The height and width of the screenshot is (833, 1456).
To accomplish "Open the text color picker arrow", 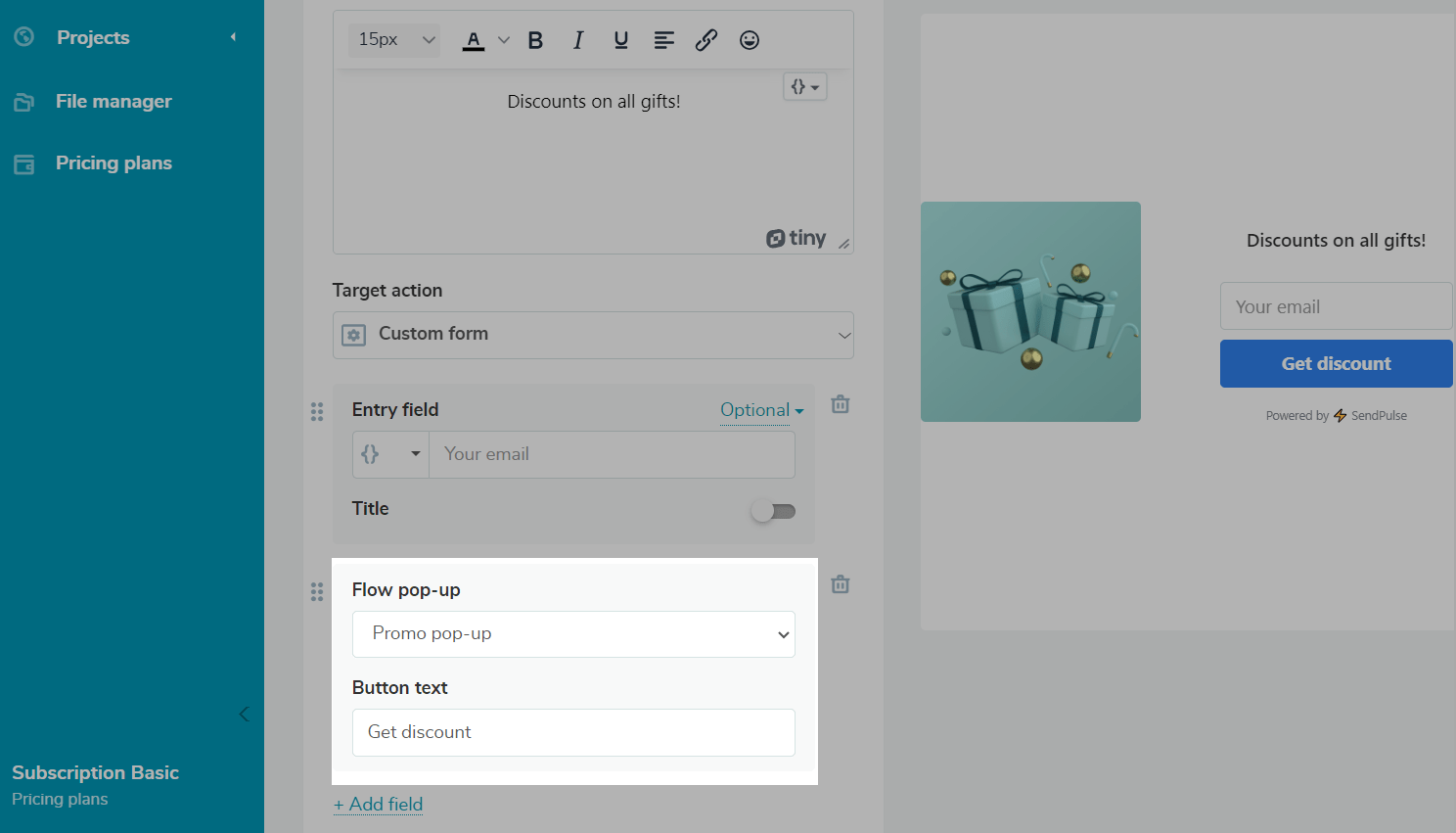I will 504,40.
